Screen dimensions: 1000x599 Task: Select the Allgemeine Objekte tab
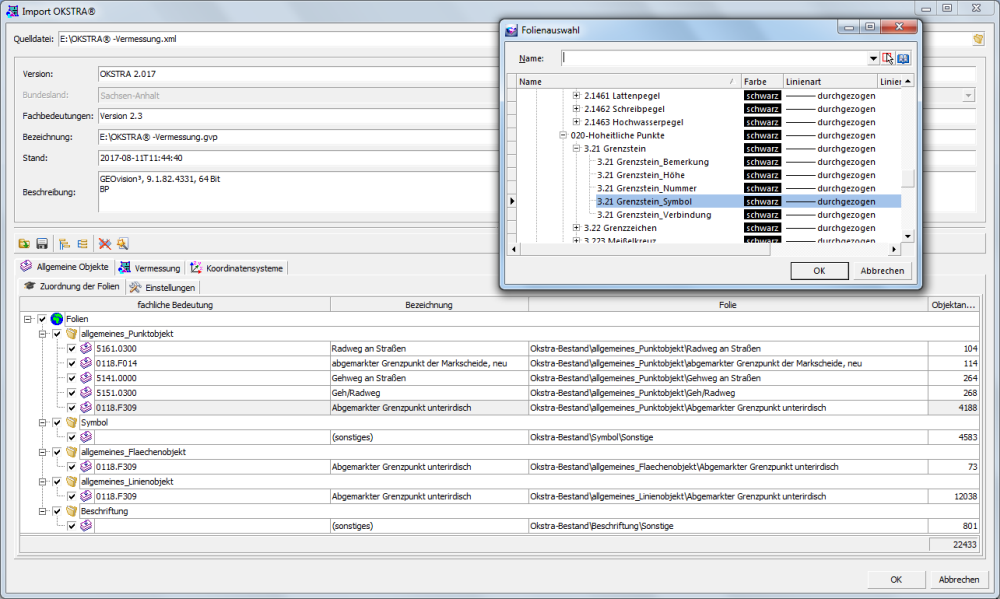click(x=64, y=267)
